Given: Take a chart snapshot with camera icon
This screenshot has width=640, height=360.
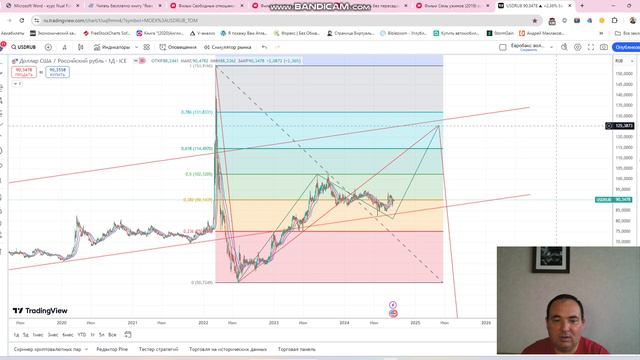Looking at the screenshot, I should click(x=604, y=47).
